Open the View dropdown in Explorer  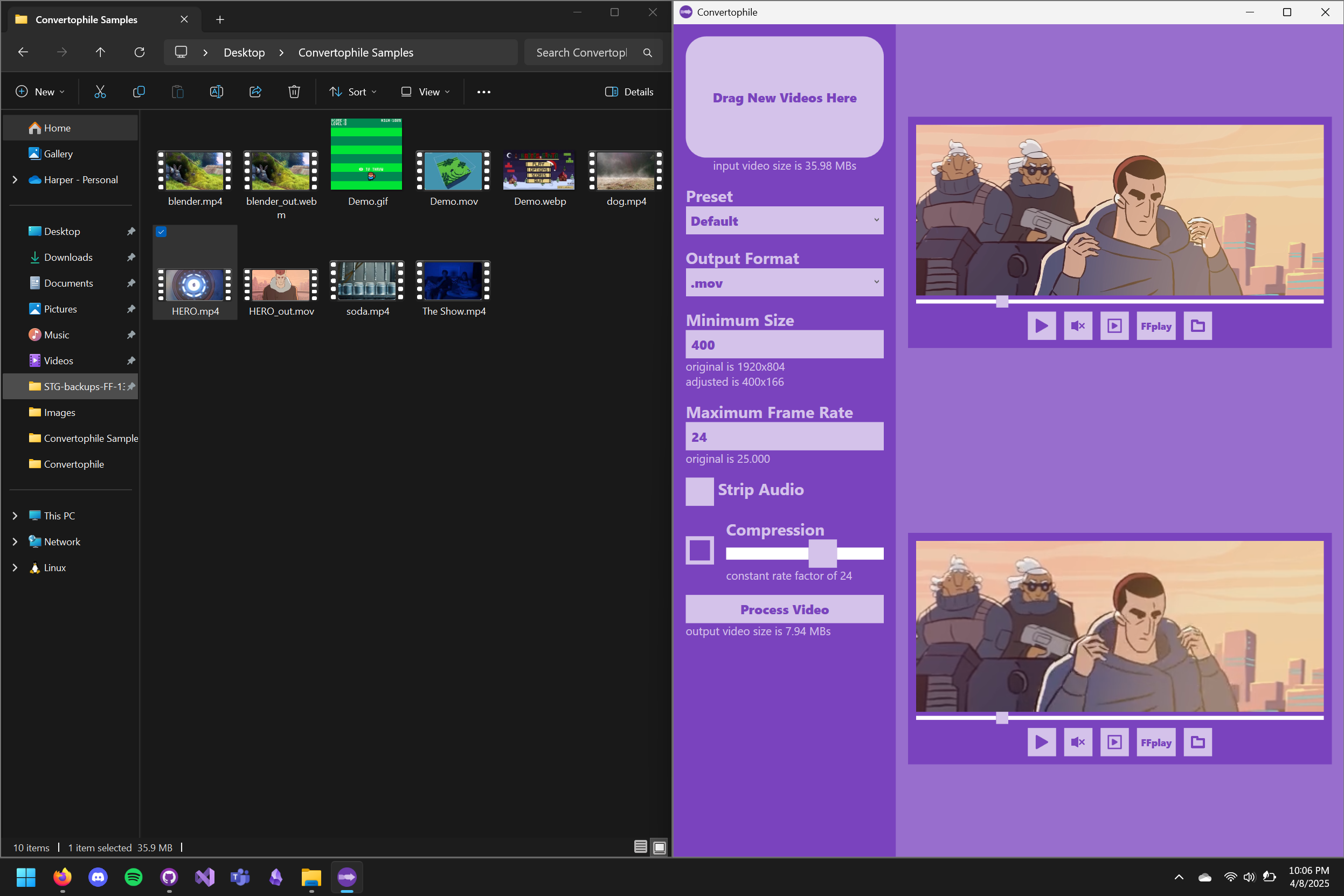[x=426, y=92]
